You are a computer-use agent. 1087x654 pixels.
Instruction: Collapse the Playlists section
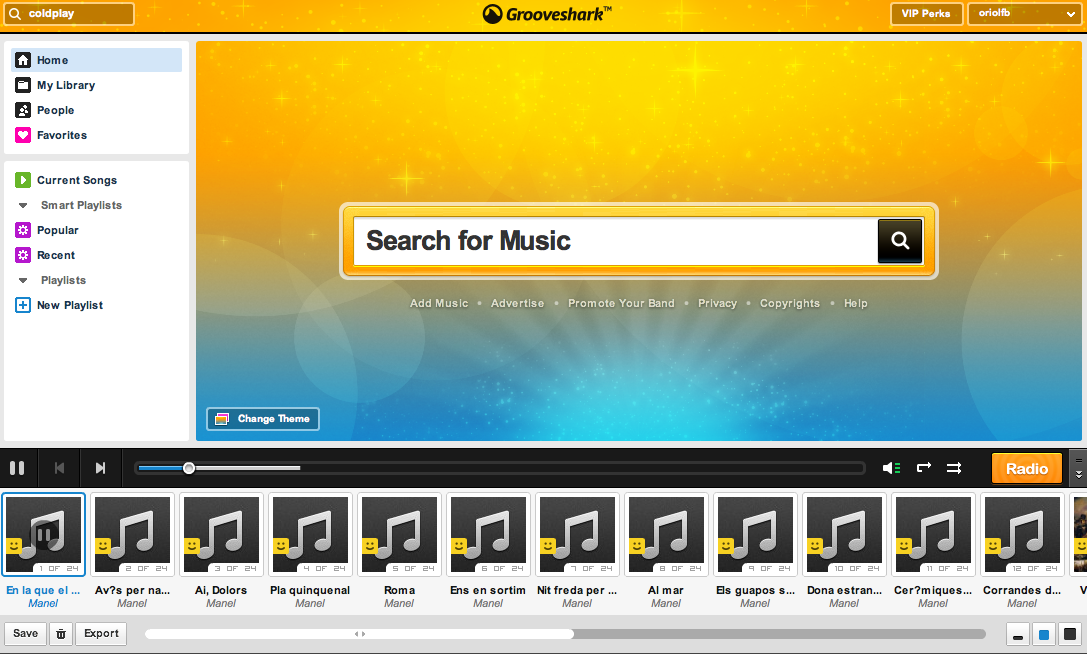click(23, 280)
